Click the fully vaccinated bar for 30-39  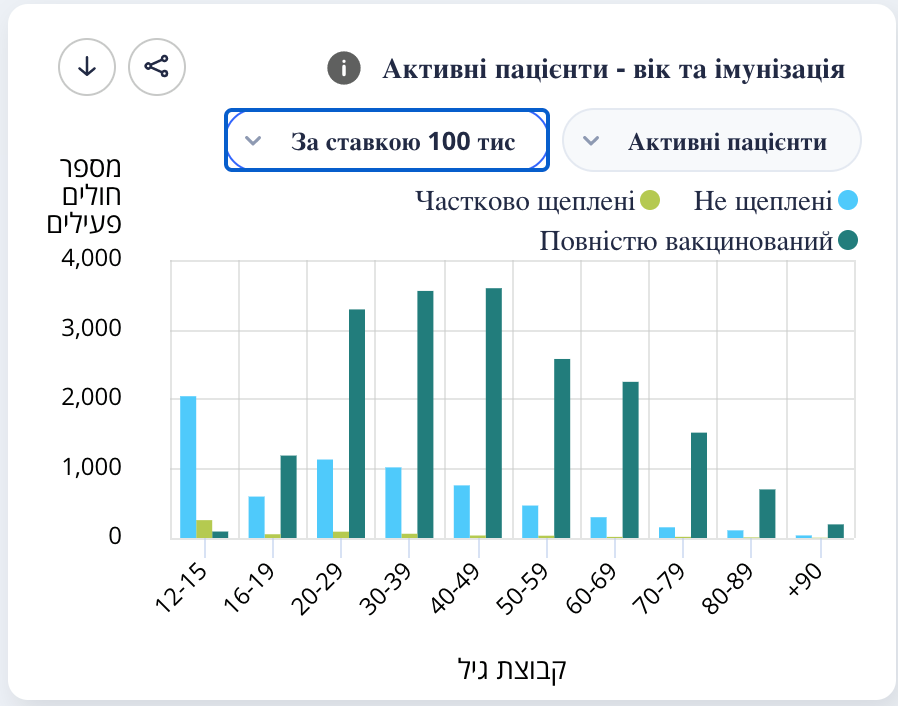coord(425,414)
